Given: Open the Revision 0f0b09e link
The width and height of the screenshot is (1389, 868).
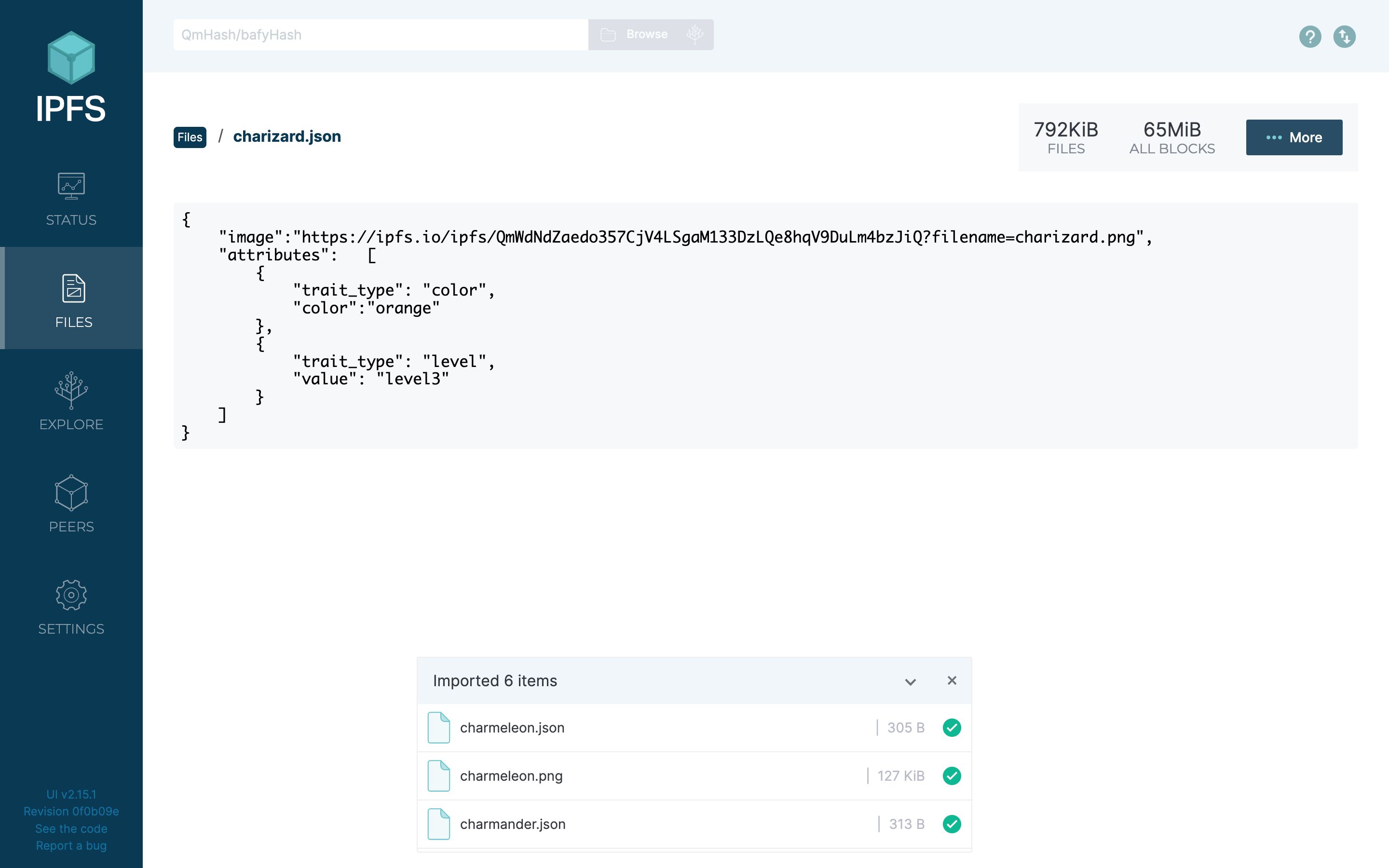Looking at the screenshot, I should tap(71, 811).
